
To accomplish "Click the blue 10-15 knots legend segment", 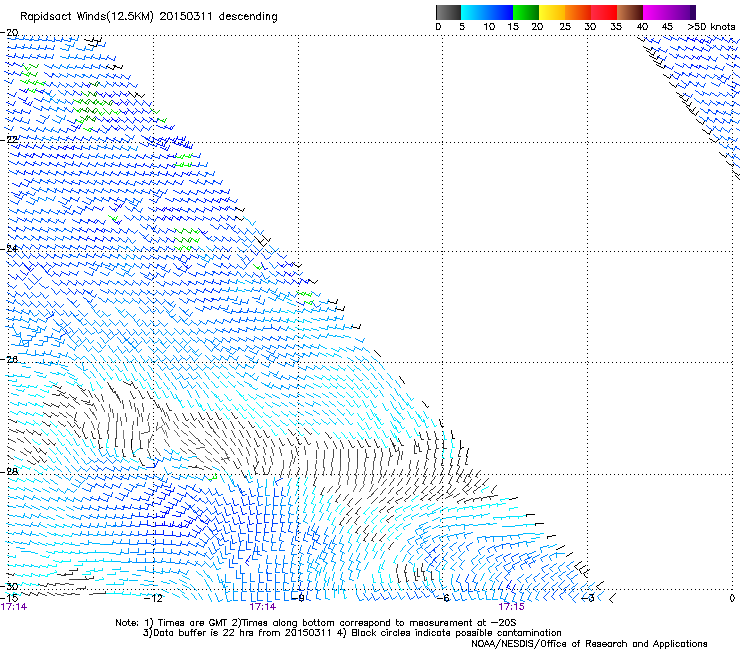I will point(500,12).
